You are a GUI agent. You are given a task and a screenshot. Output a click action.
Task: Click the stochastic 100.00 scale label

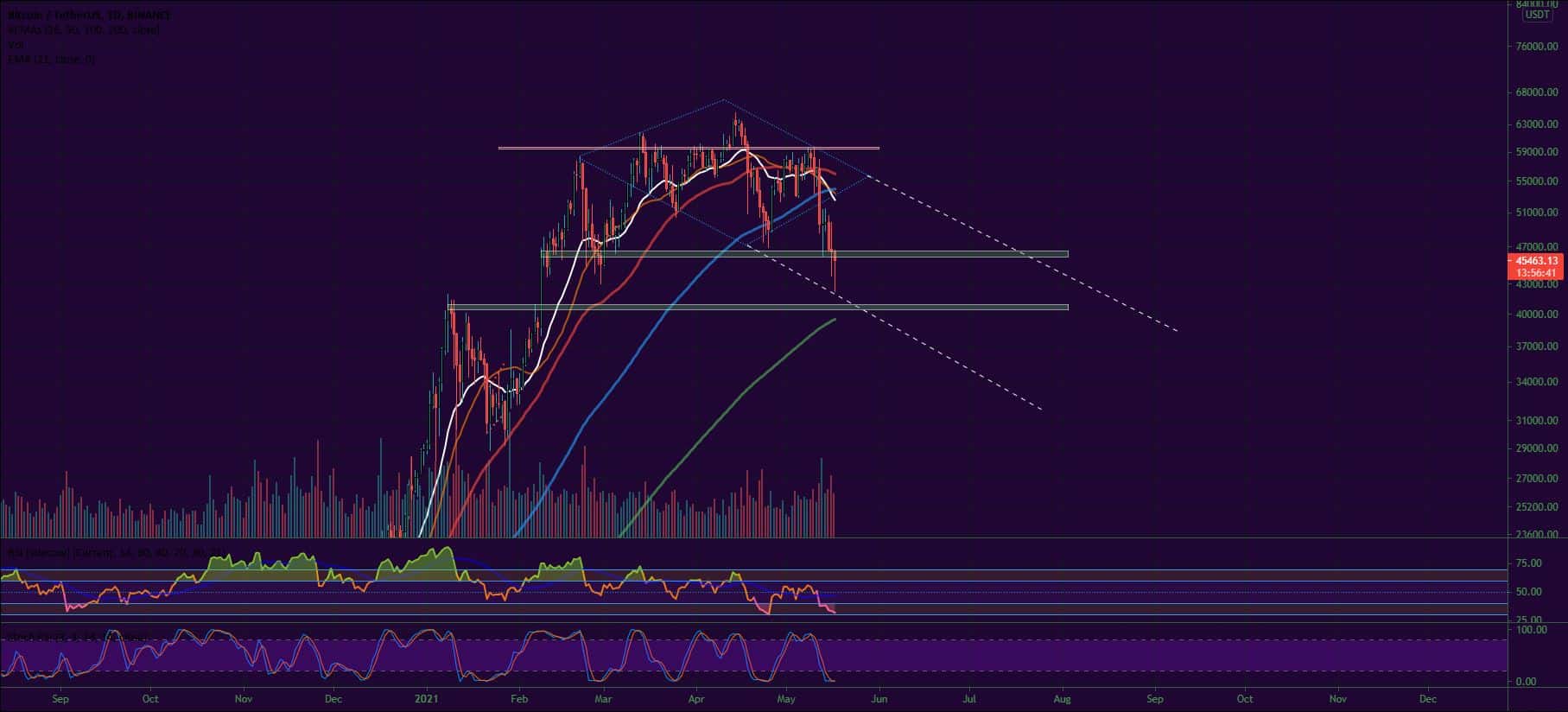(1532, 630)
